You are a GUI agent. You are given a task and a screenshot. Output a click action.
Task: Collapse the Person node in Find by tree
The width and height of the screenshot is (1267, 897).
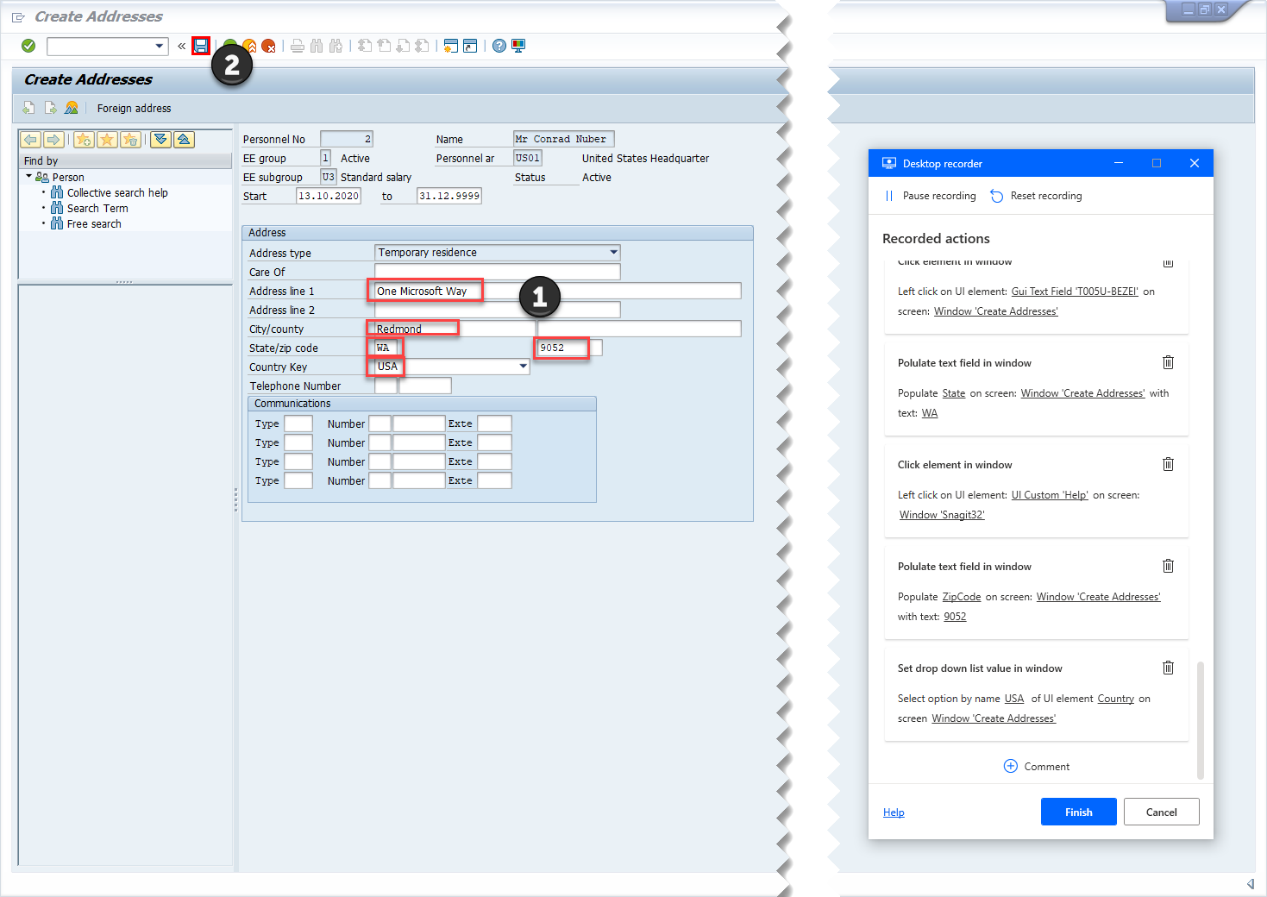pos(29,176)
